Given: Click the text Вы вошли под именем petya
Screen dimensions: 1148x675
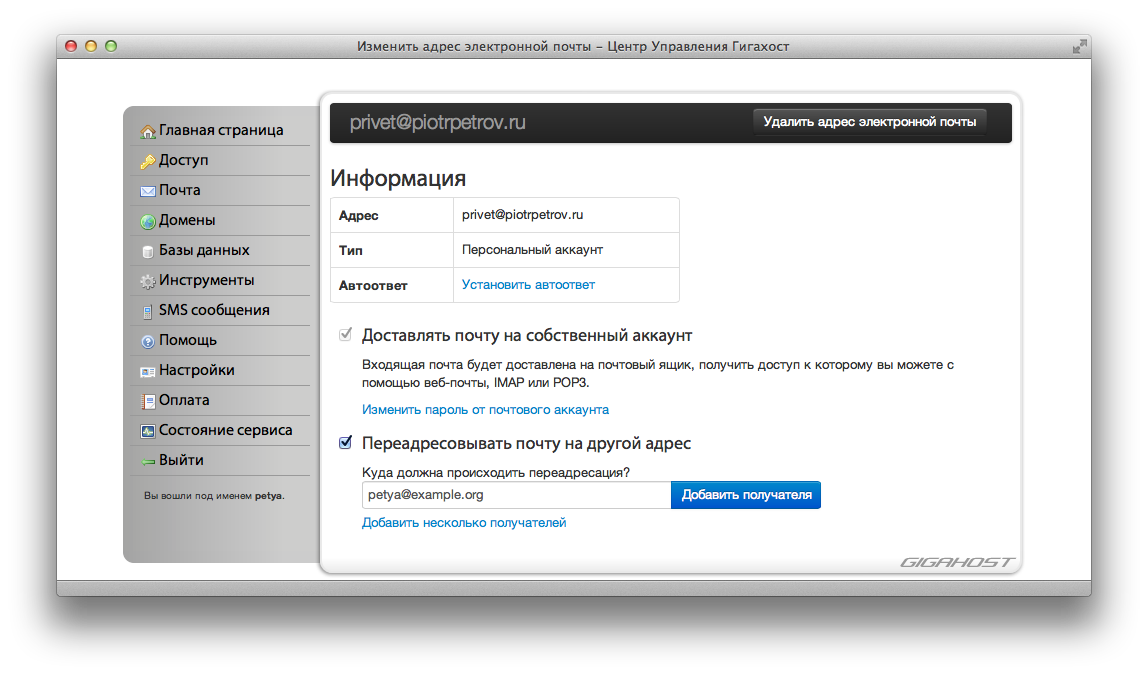Looking at the screenshot, I should tap(214, 496).
